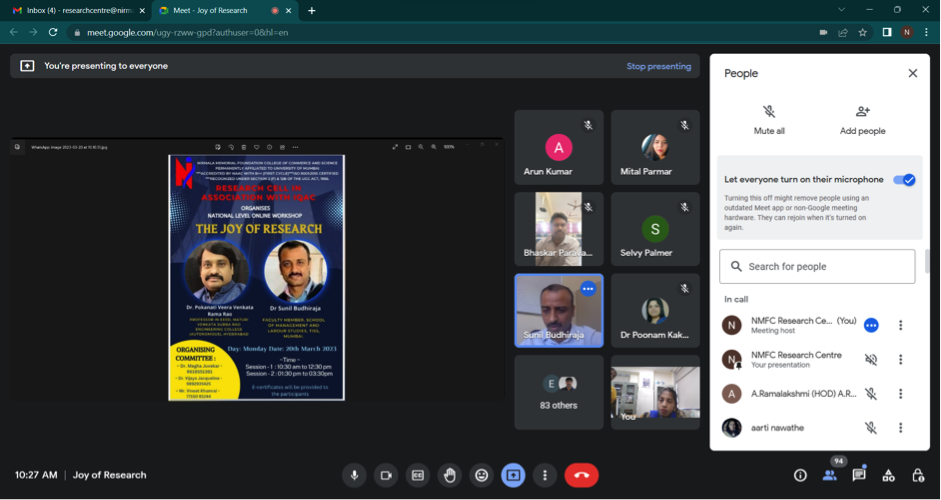The width and height of the screenshot is (941, 500).
Task: Expand more options menu in call toolbar
Action: pyautogui.click(x=545, y=475)
